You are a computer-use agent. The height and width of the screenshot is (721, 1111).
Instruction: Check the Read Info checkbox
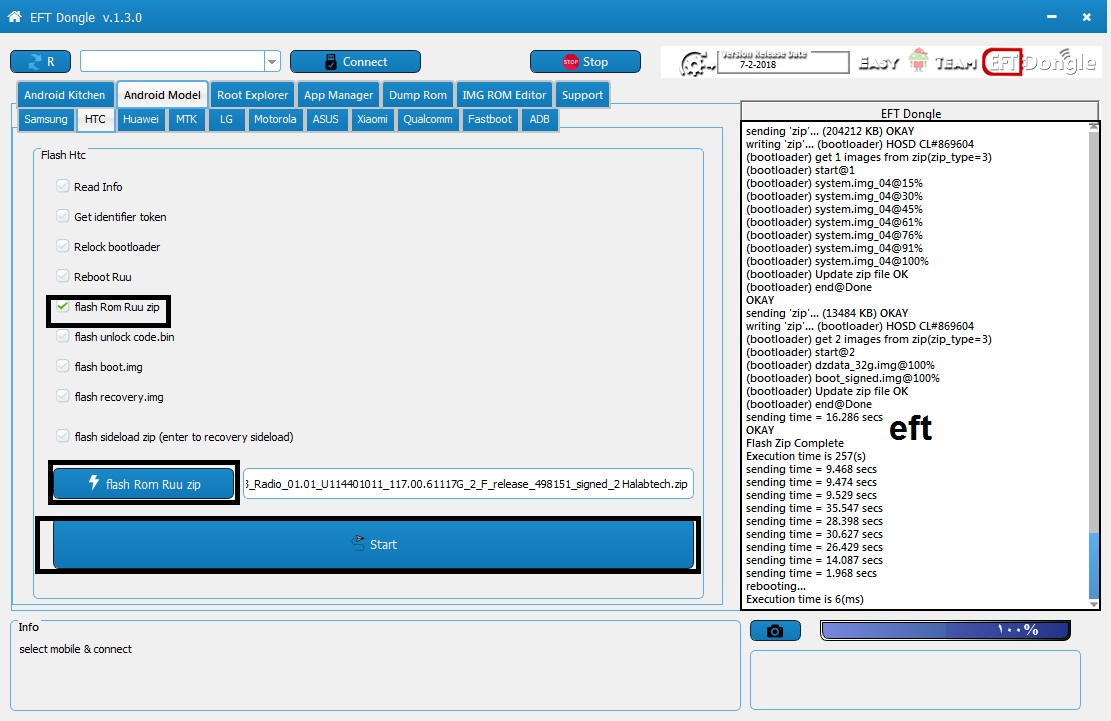coord(62,186)
